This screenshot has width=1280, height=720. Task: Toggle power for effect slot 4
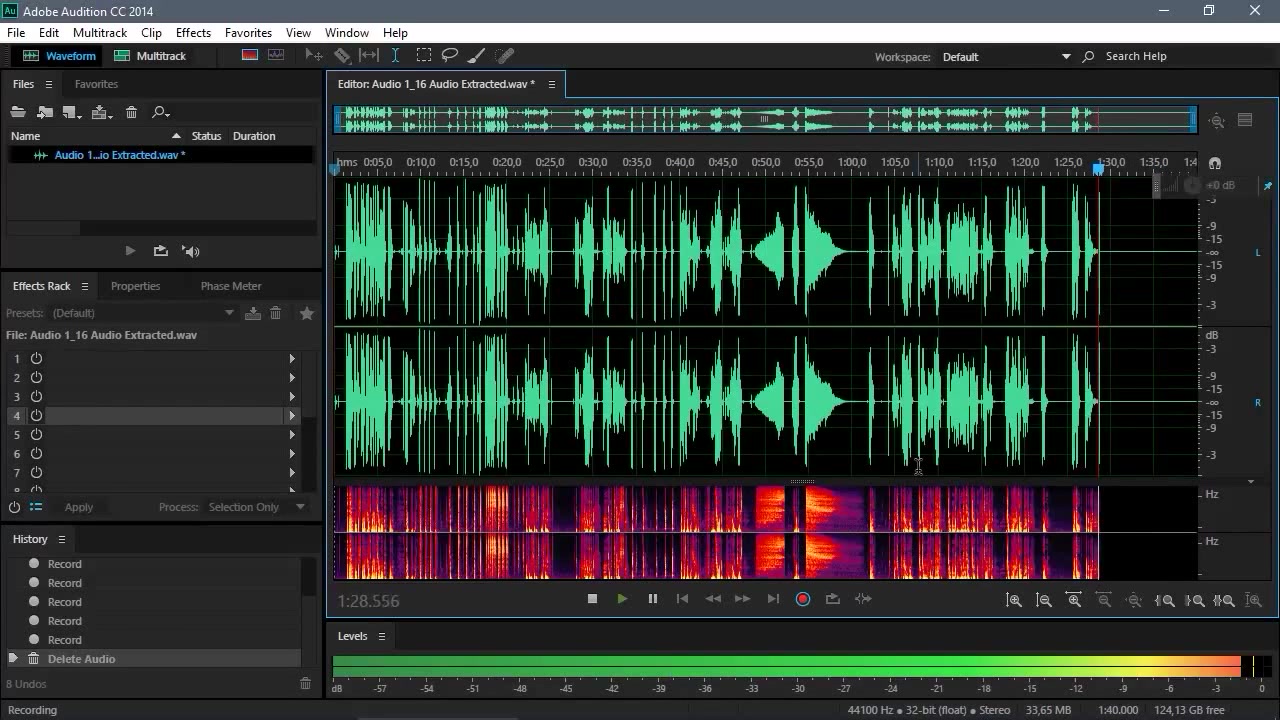[x=36, y=415]
